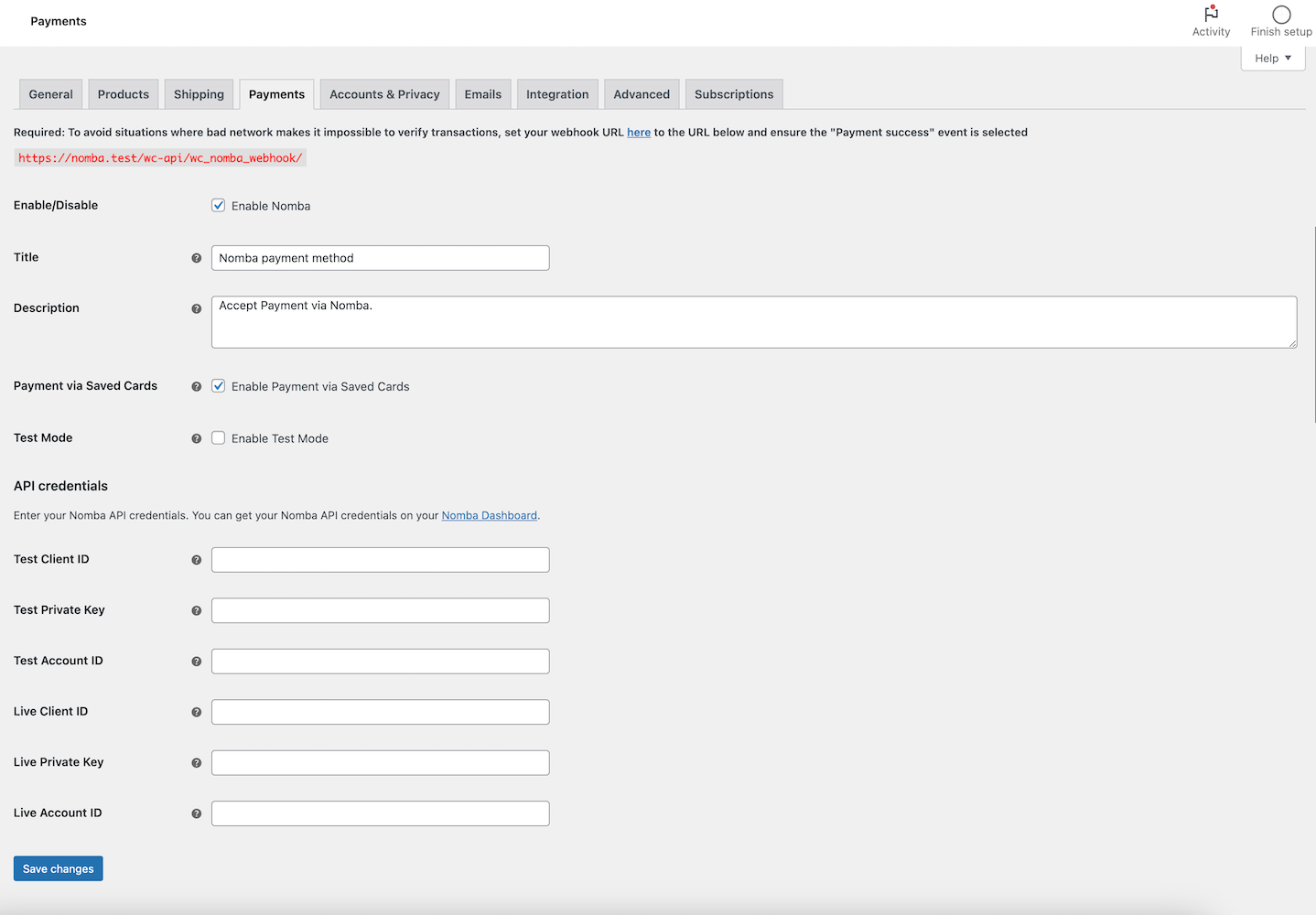Click the webhook URL code text

click(x=160, y=158)
